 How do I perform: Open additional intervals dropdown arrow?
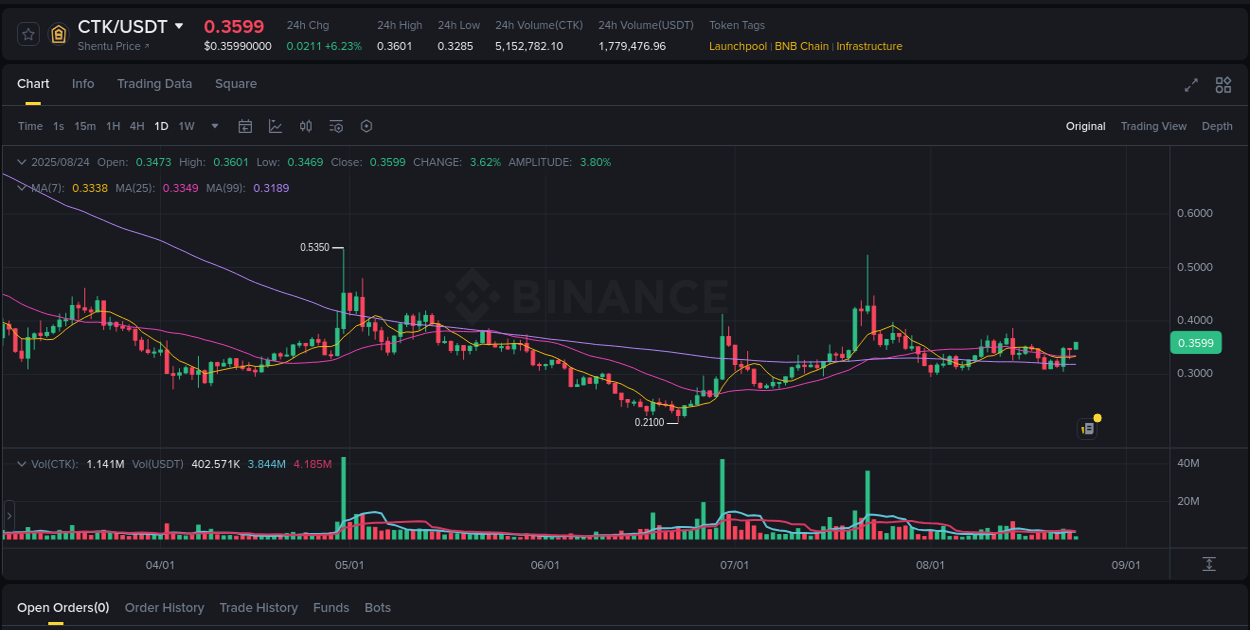[214, 126]
